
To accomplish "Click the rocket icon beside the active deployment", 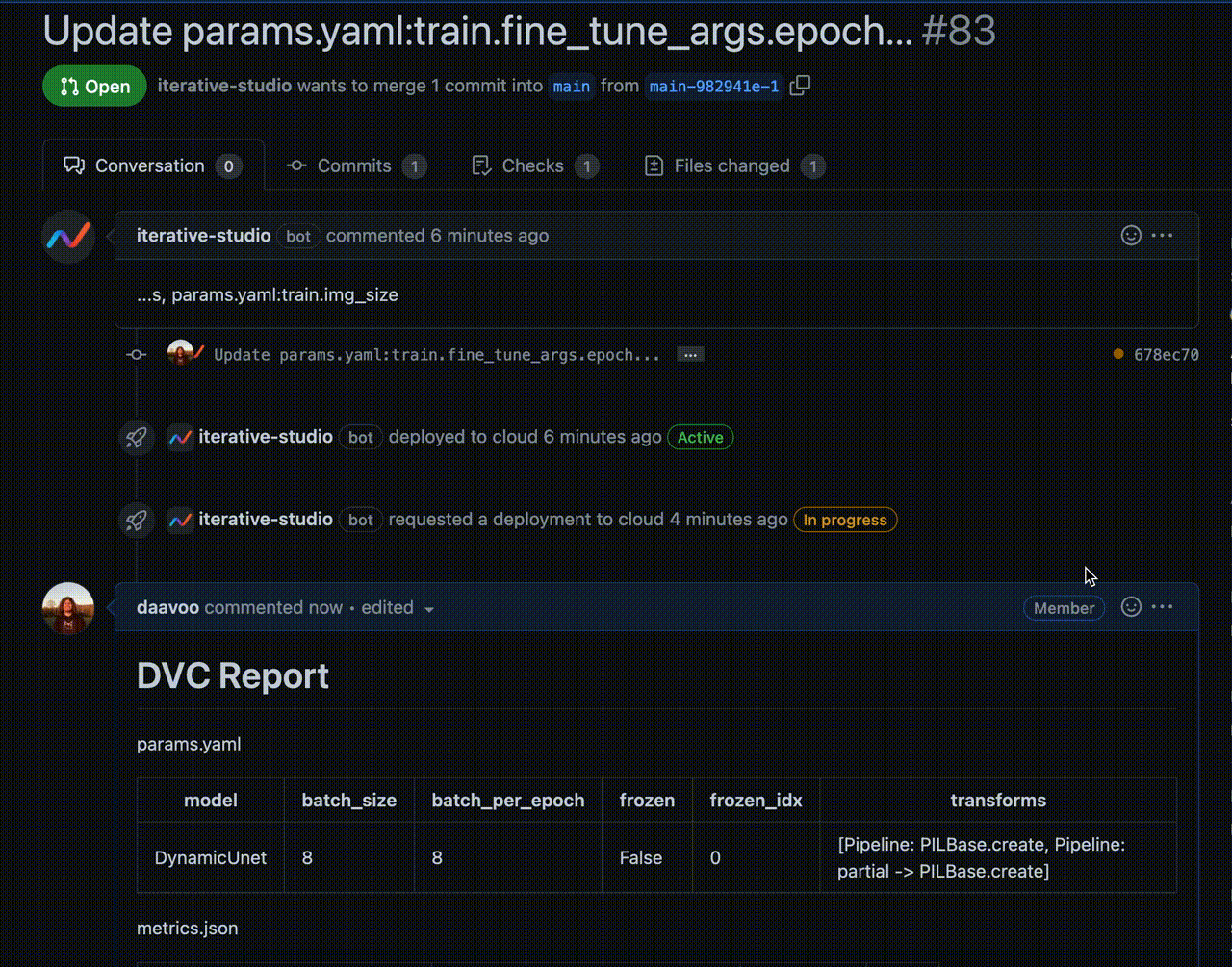I will pos(136,437).
